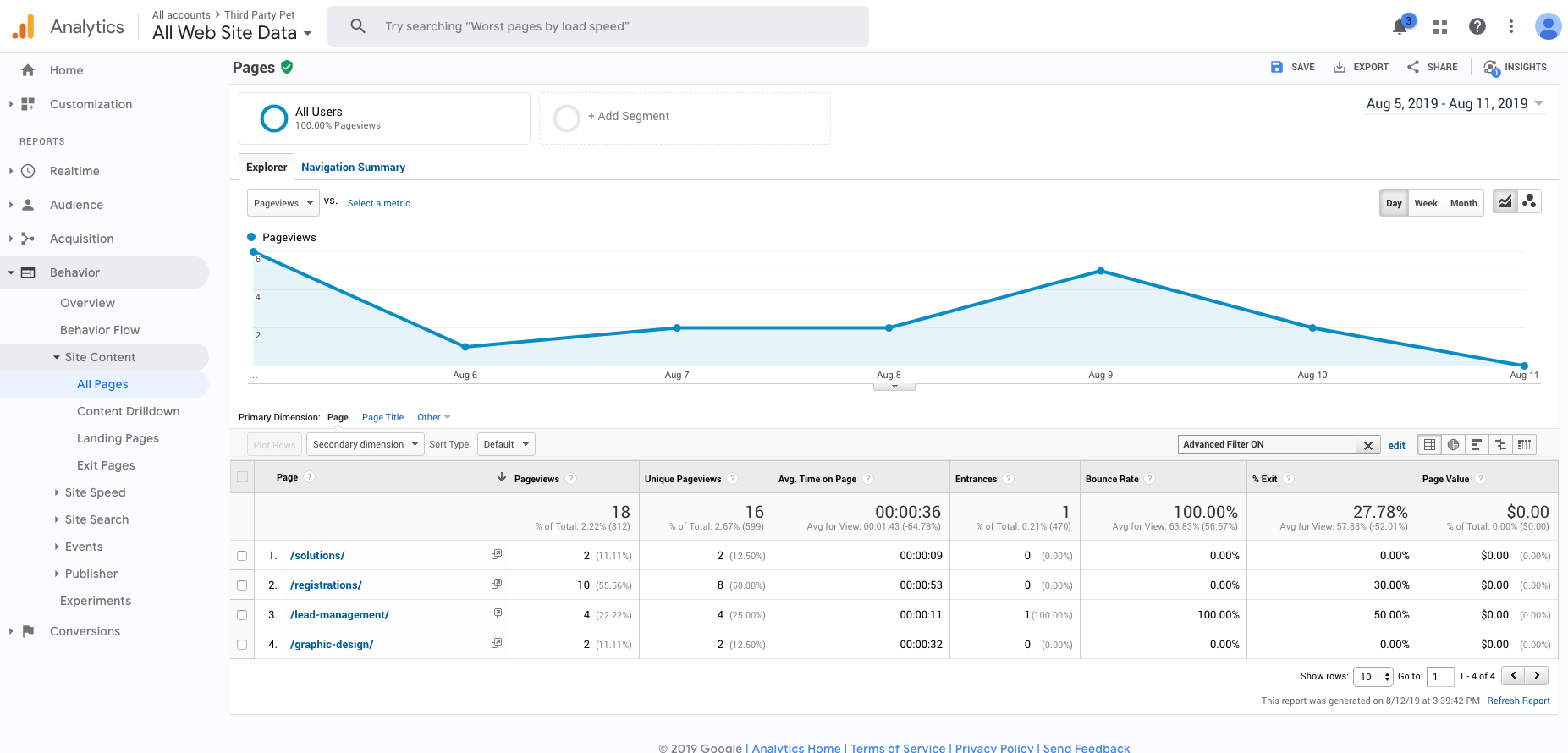Click the help question mark icon

pyautogui.click(x=1477, y=27)
